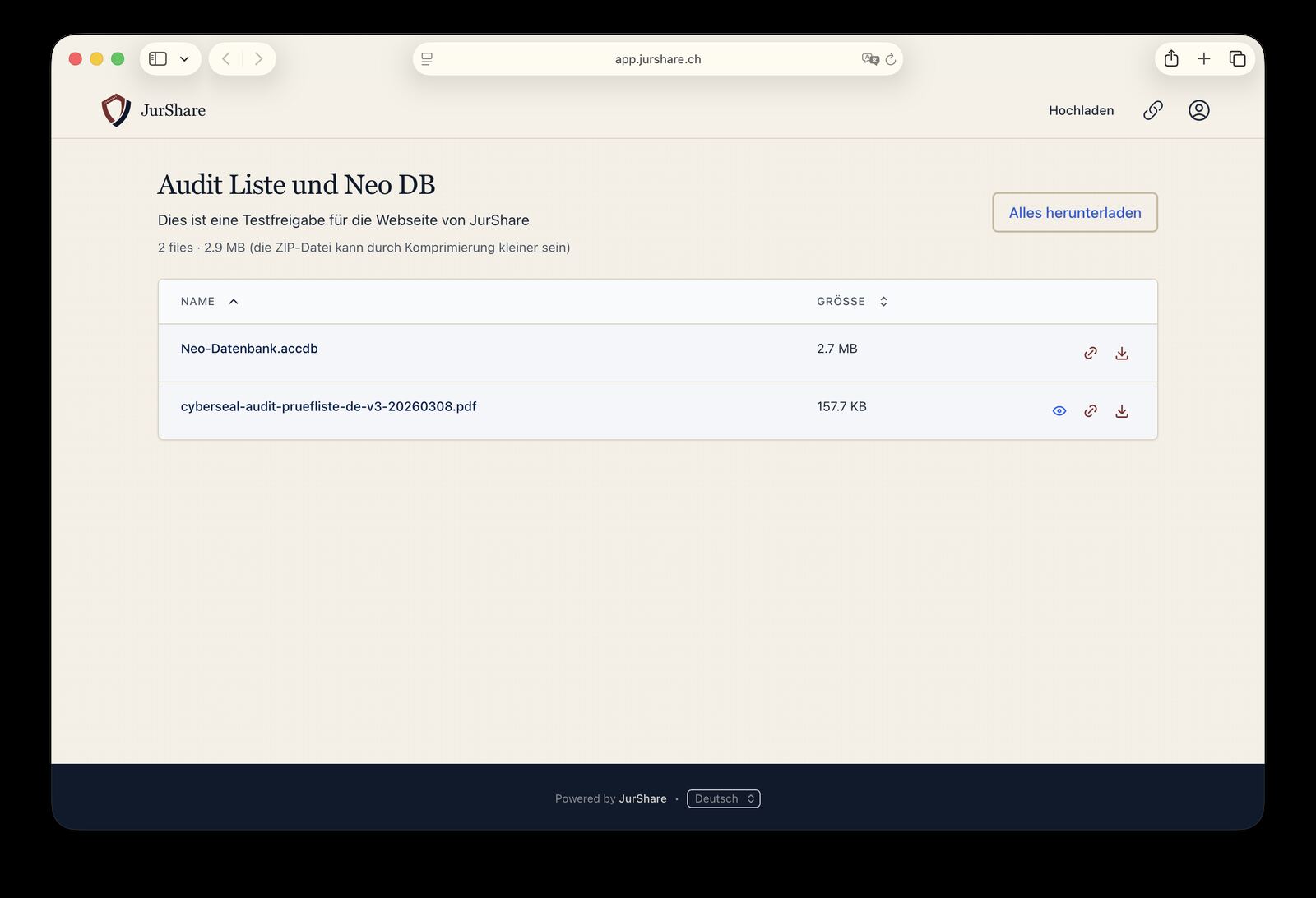Reload the page

tap(891, 59)
